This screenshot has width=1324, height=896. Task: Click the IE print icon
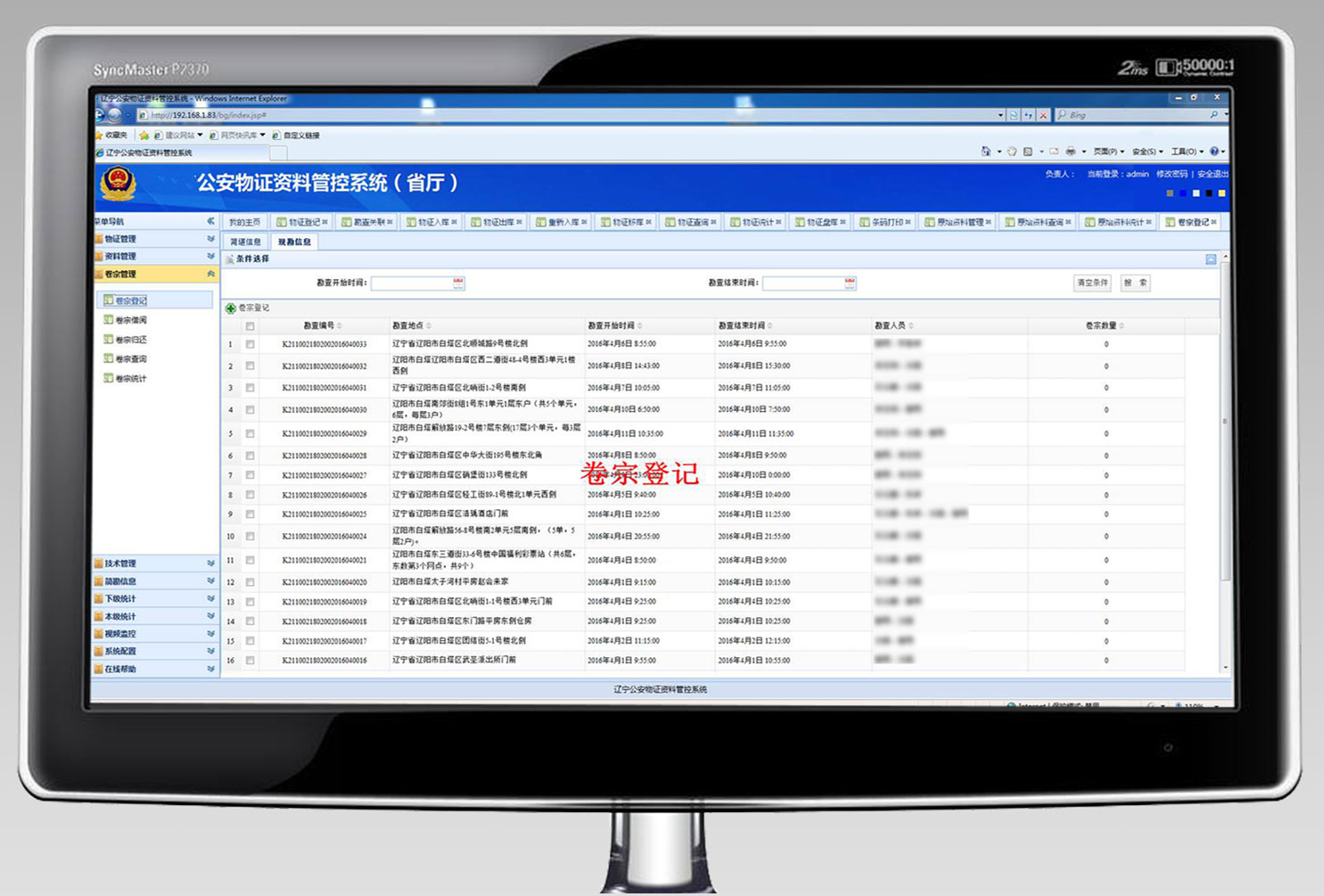1070,152
